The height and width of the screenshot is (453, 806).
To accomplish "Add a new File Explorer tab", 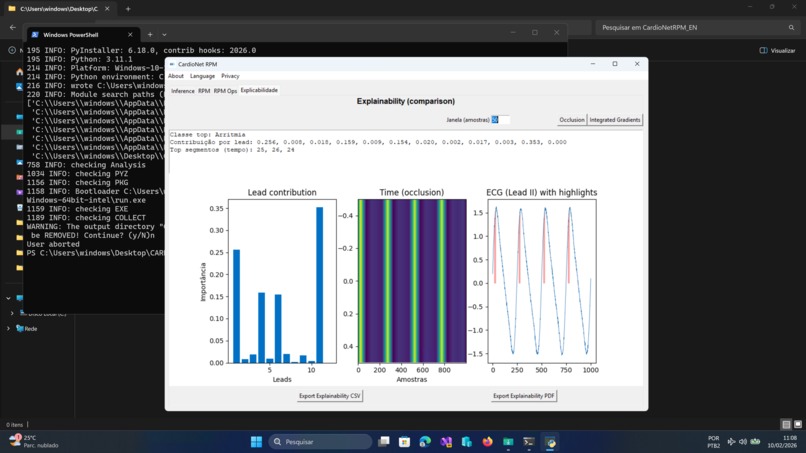I will tap(128, 9).
